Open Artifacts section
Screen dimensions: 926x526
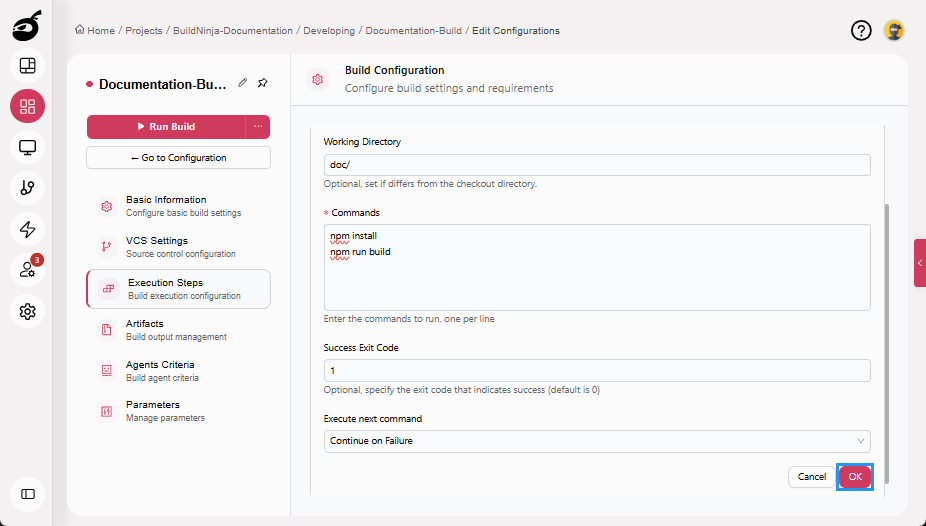178,329
